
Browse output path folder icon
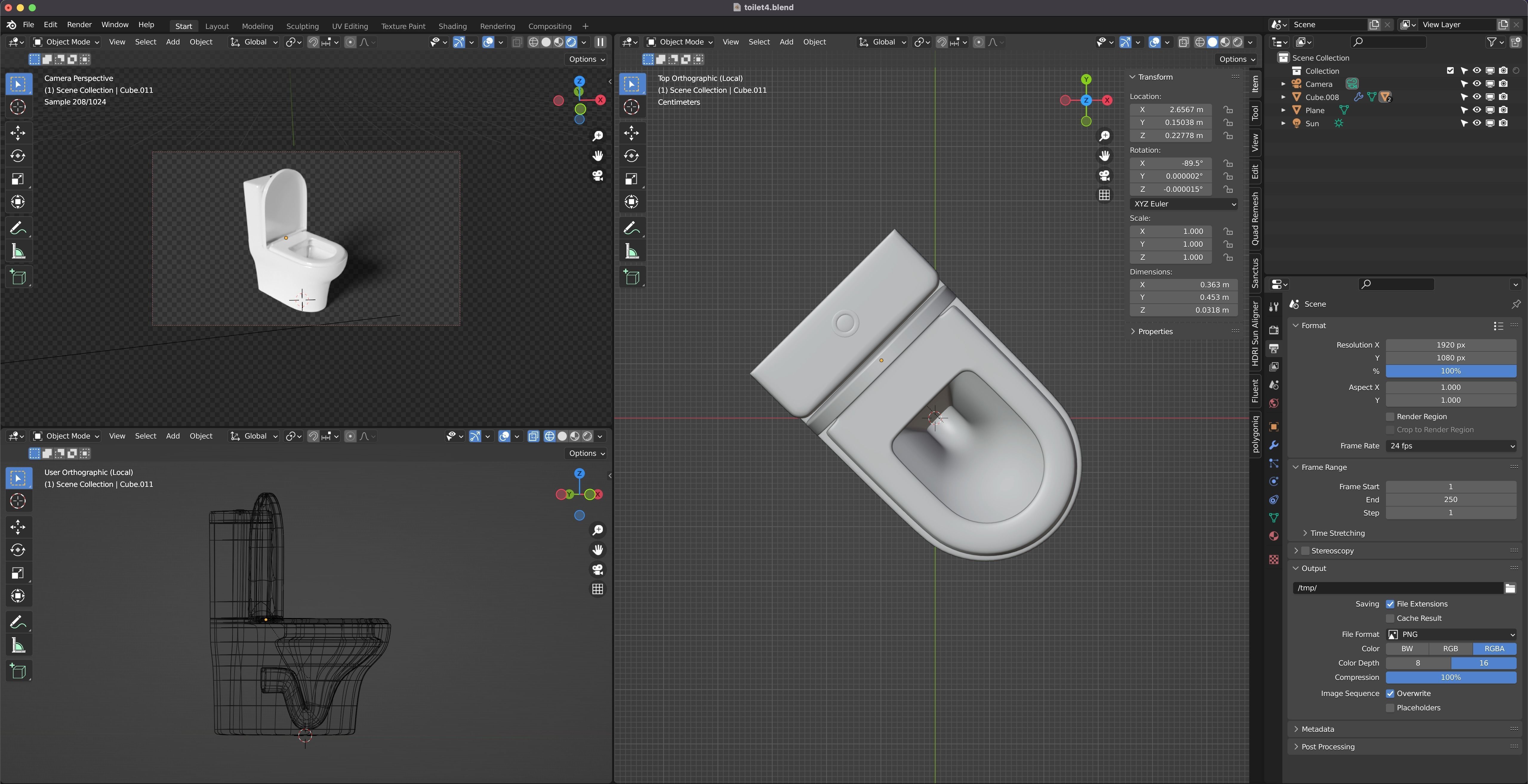click(x=1510, y=588)
